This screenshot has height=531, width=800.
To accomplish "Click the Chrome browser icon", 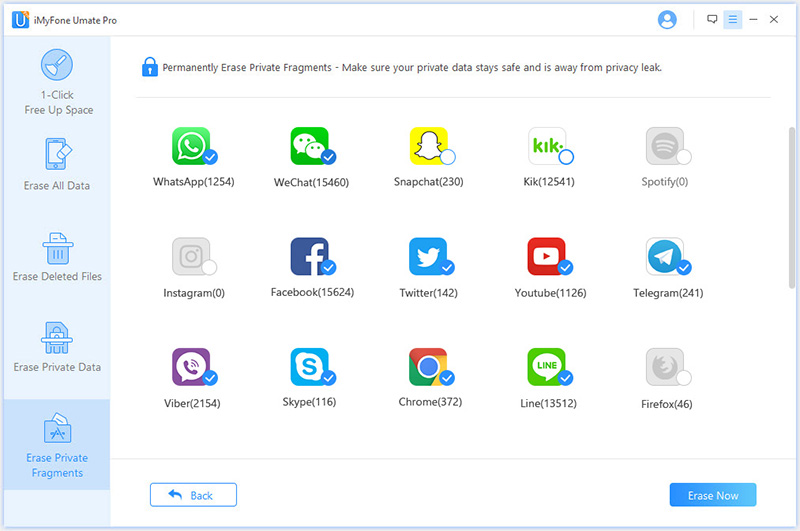I will (428, 367).
